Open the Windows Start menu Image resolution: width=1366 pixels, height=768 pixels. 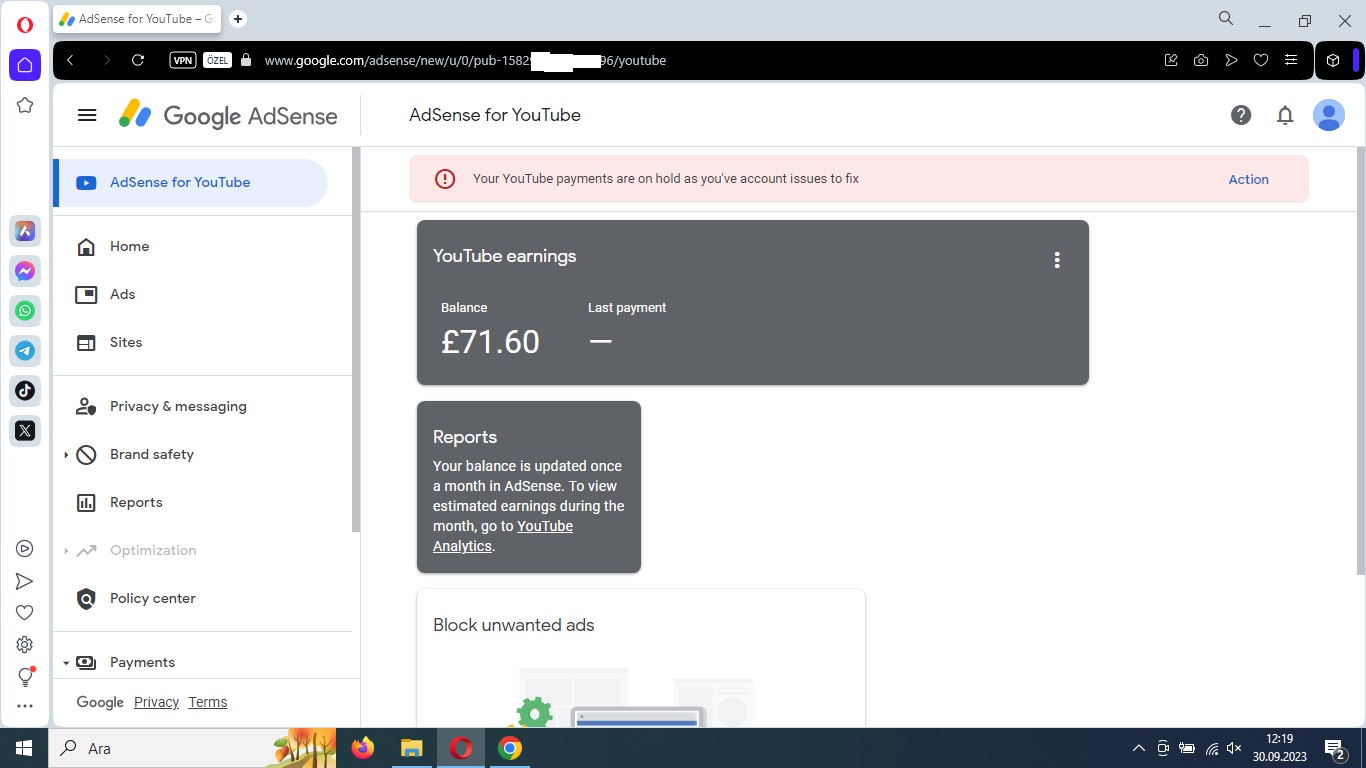24,748
